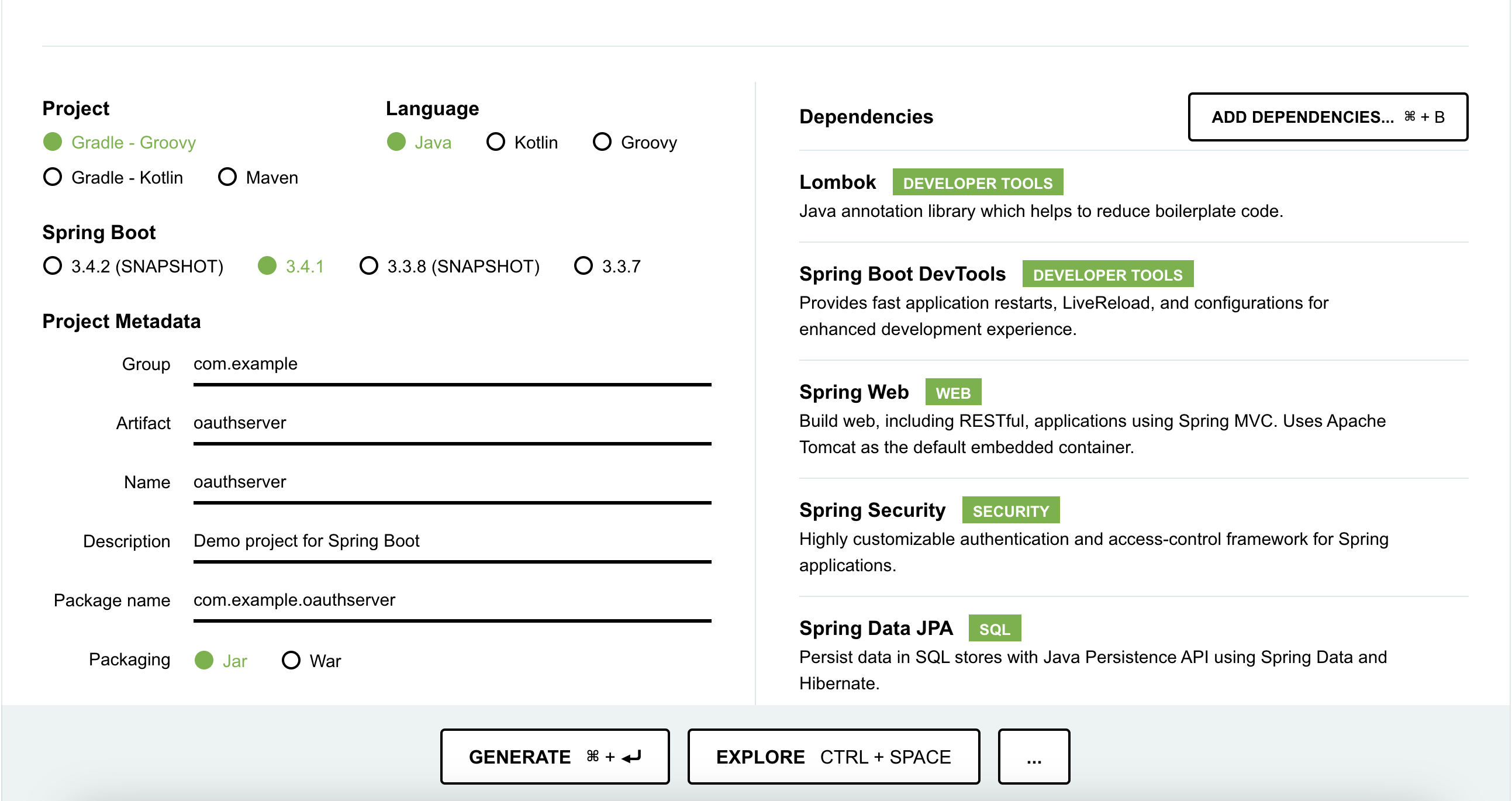Screen dimensions: 1512x801
Task: Open the Explore project preview
Action: (x=833, y=757)
